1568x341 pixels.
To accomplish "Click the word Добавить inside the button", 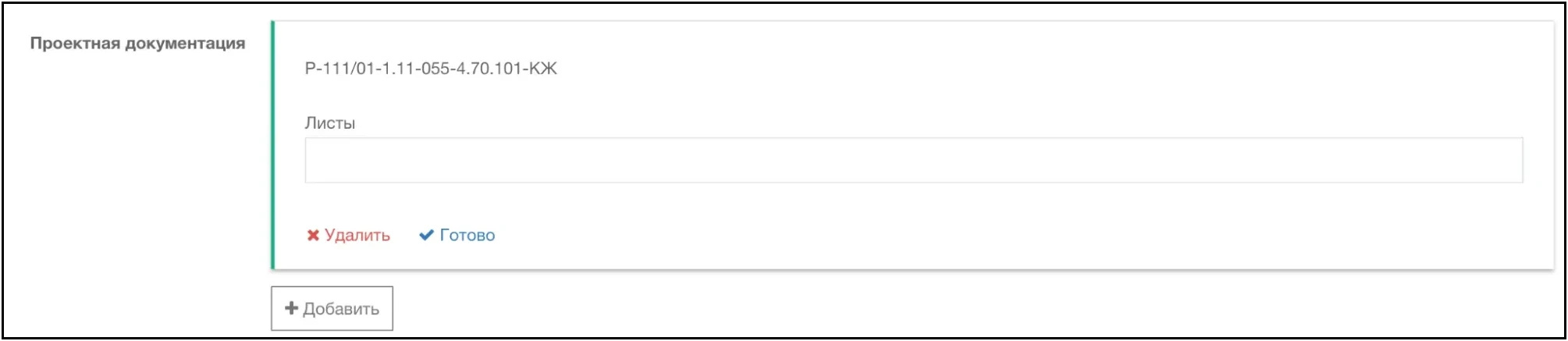I will (x=341, y=309).
